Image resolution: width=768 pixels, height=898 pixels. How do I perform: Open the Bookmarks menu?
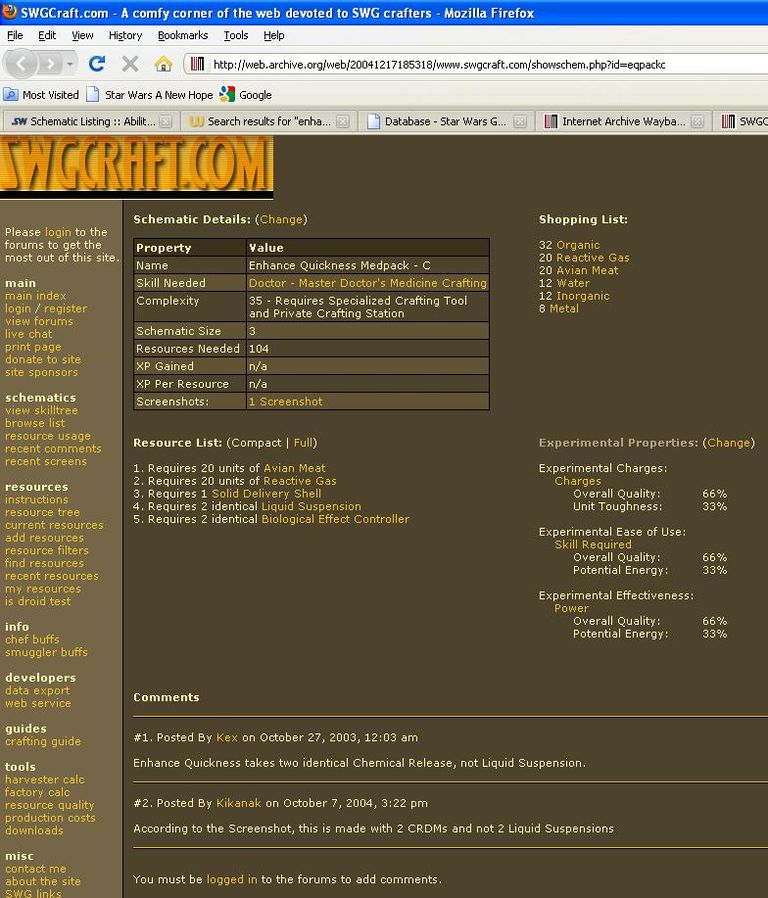(x=182, y=35)
